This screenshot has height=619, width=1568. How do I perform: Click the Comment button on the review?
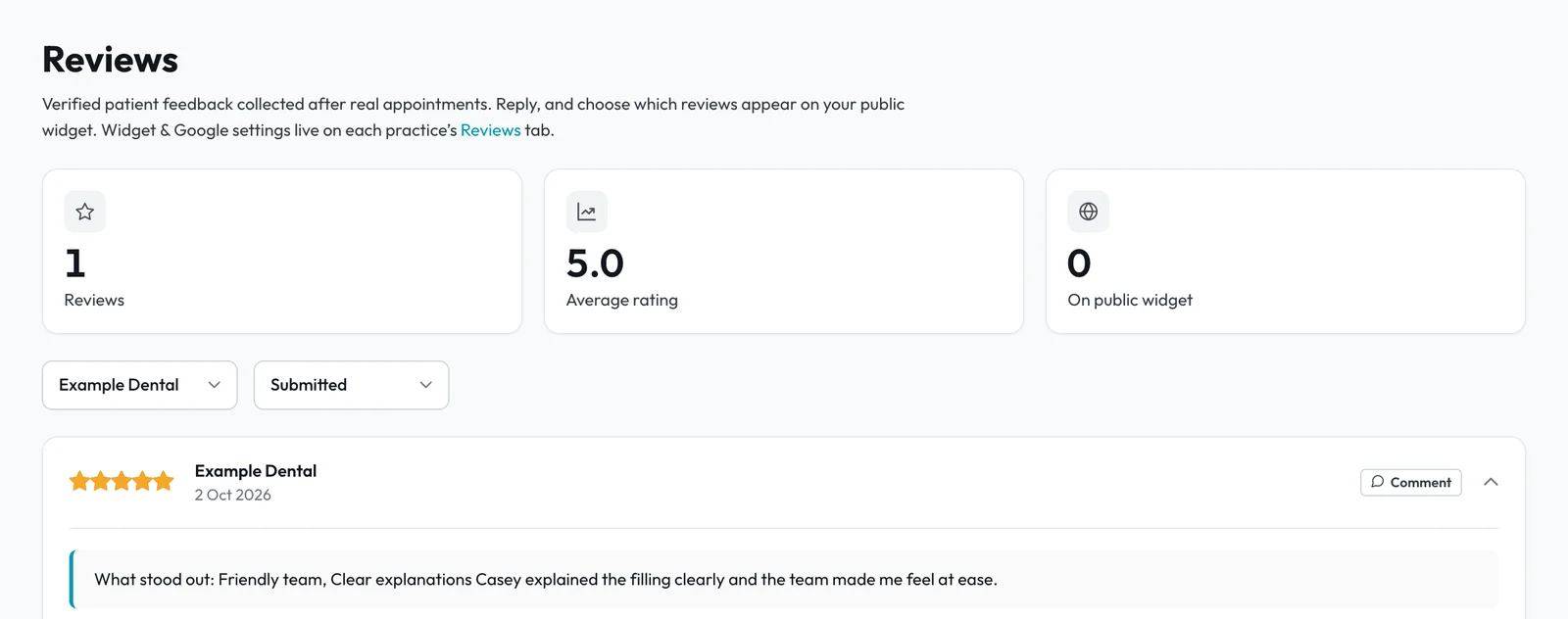(1411, 482)
